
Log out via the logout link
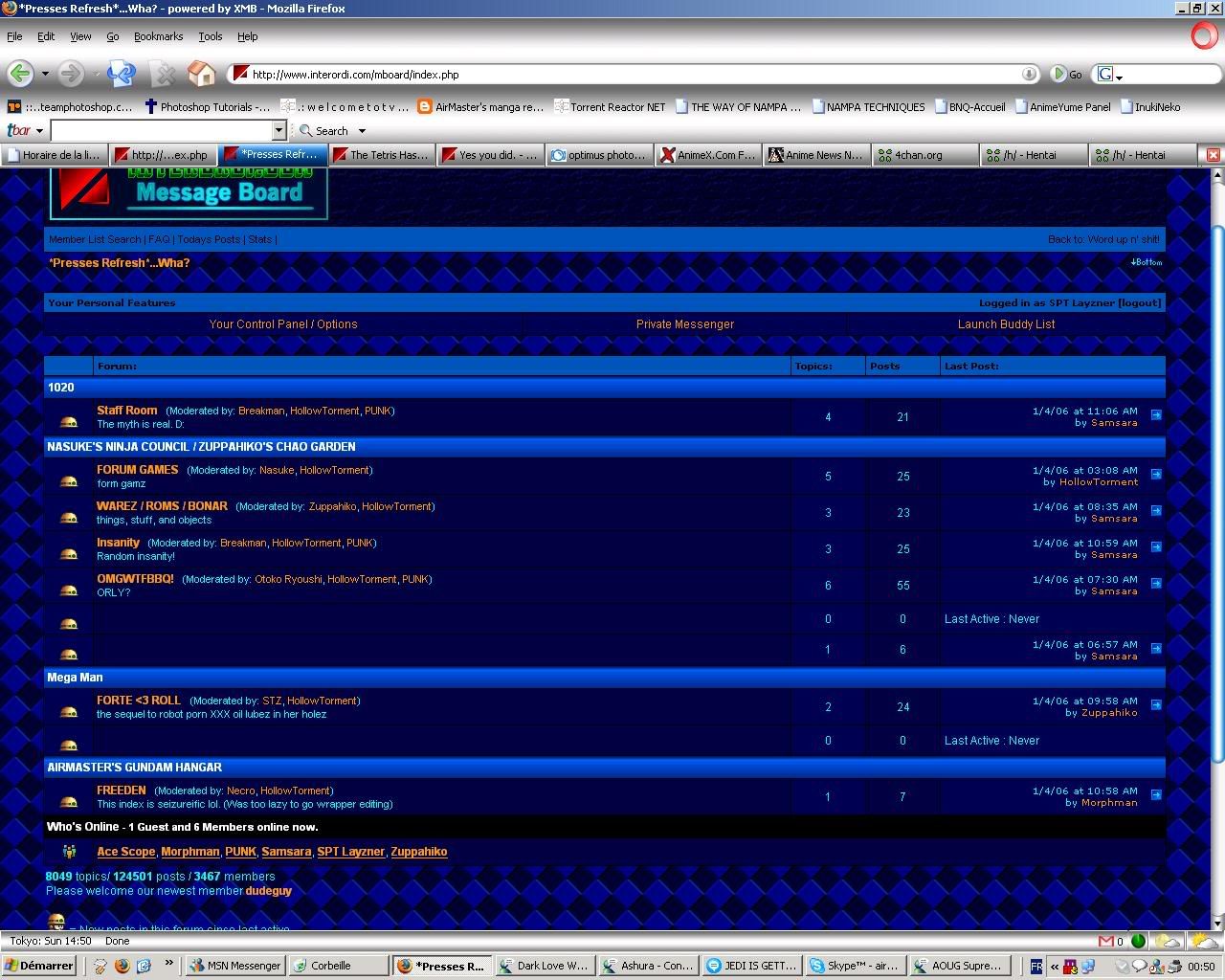coord(1140,302)
